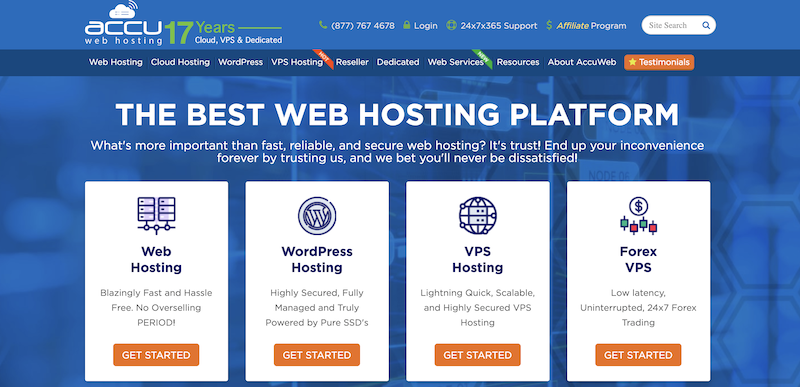This screenshot has width=800, height=387.
Task: Click the Web Hosting card title
Action: (x=156, y=260)
